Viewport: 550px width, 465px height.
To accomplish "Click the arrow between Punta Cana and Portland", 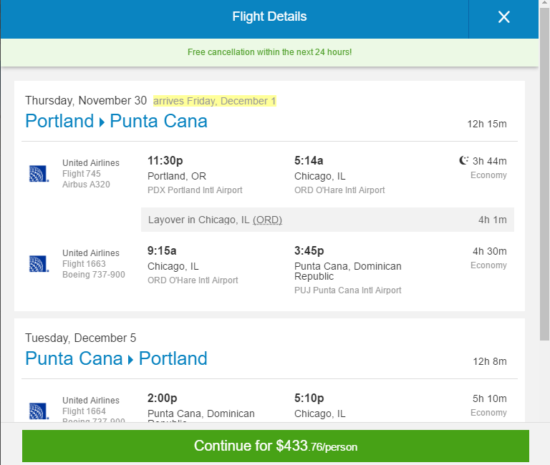I will click(130, 360).
